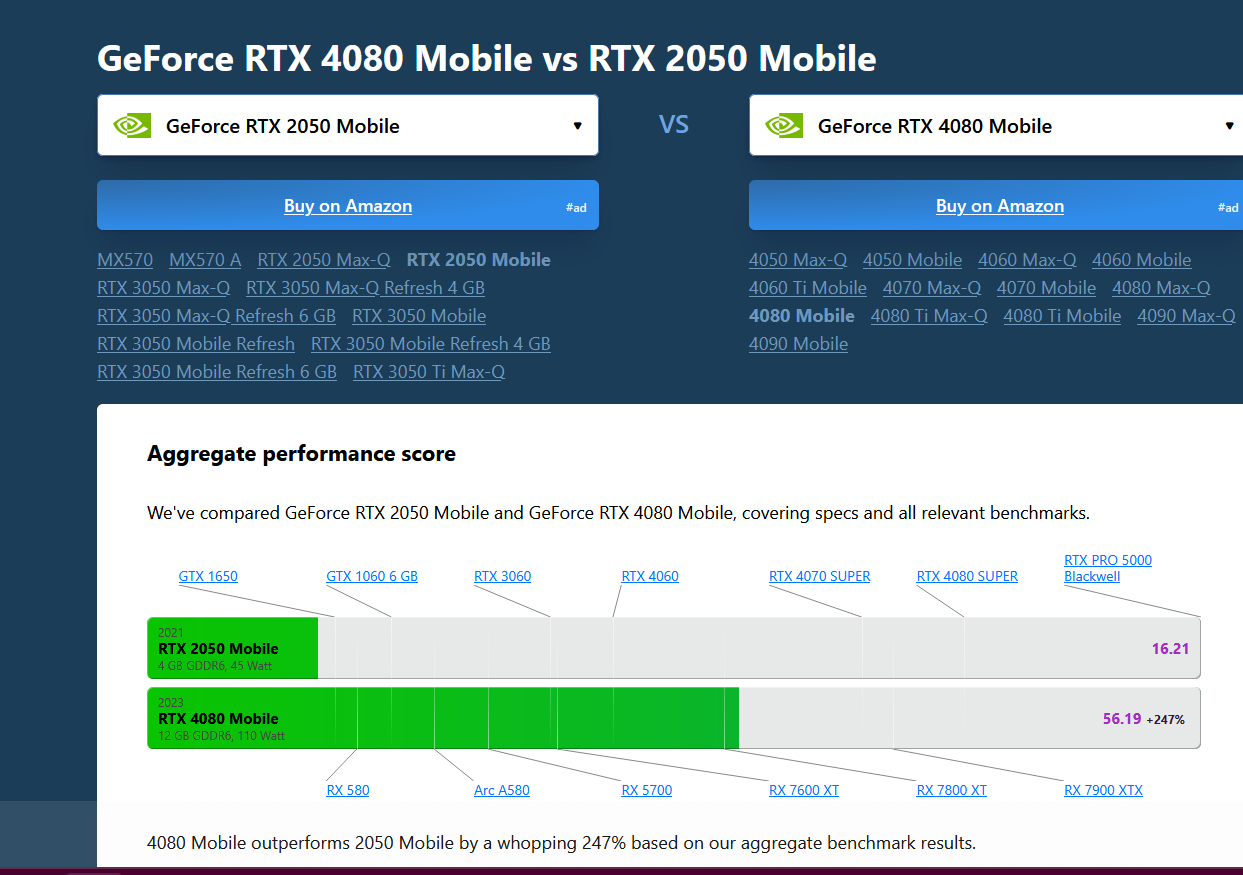Screen dimensions: 1243x875
Task: Open the MX570 link
Action: pyautogui.click(x=125, y=260)
